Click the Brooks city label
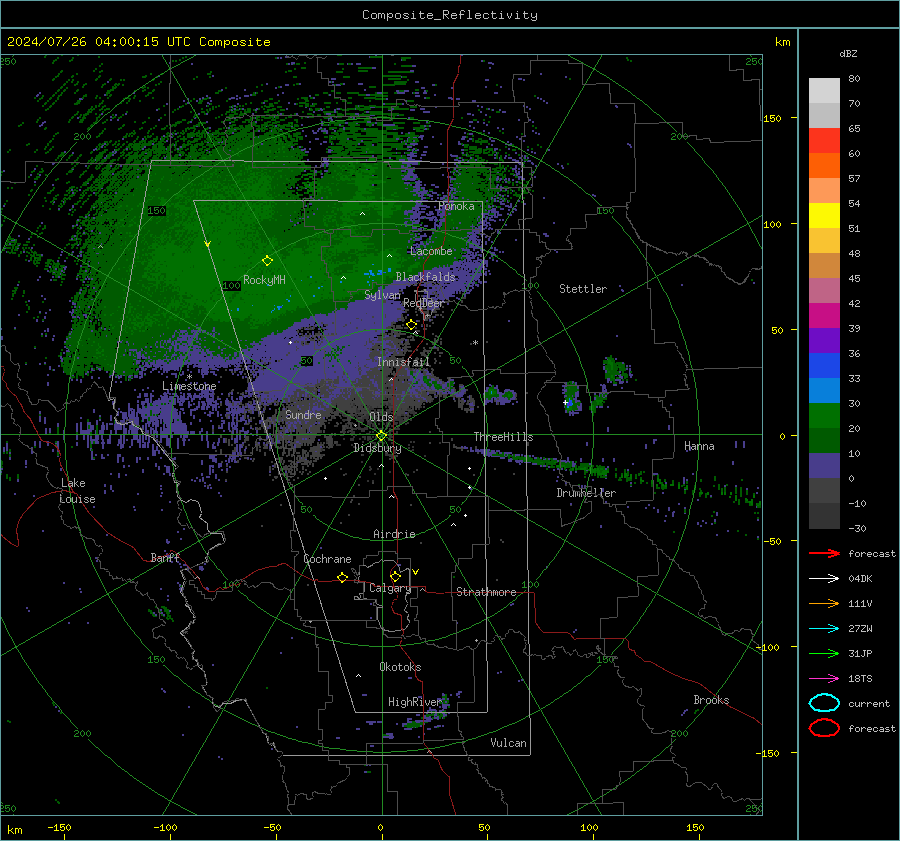The image size is (900, 841). [711, 700]
